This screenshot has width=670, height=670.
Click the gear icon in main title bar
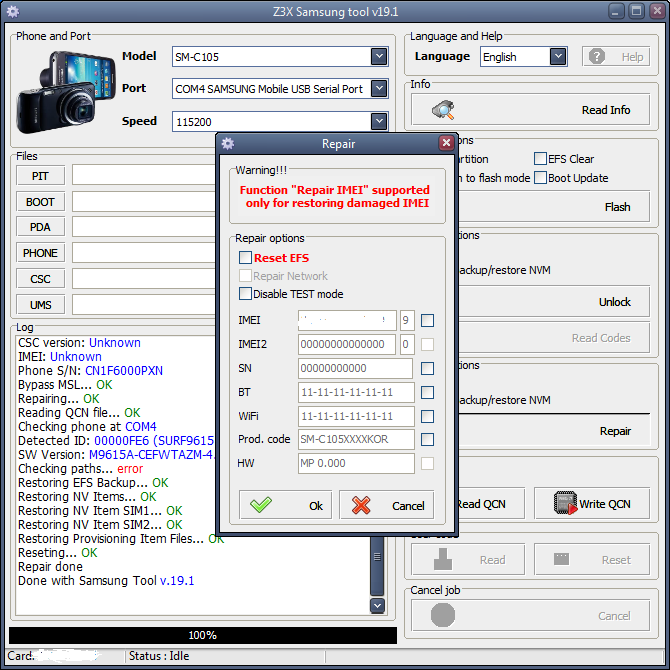(x=13, y=12)
